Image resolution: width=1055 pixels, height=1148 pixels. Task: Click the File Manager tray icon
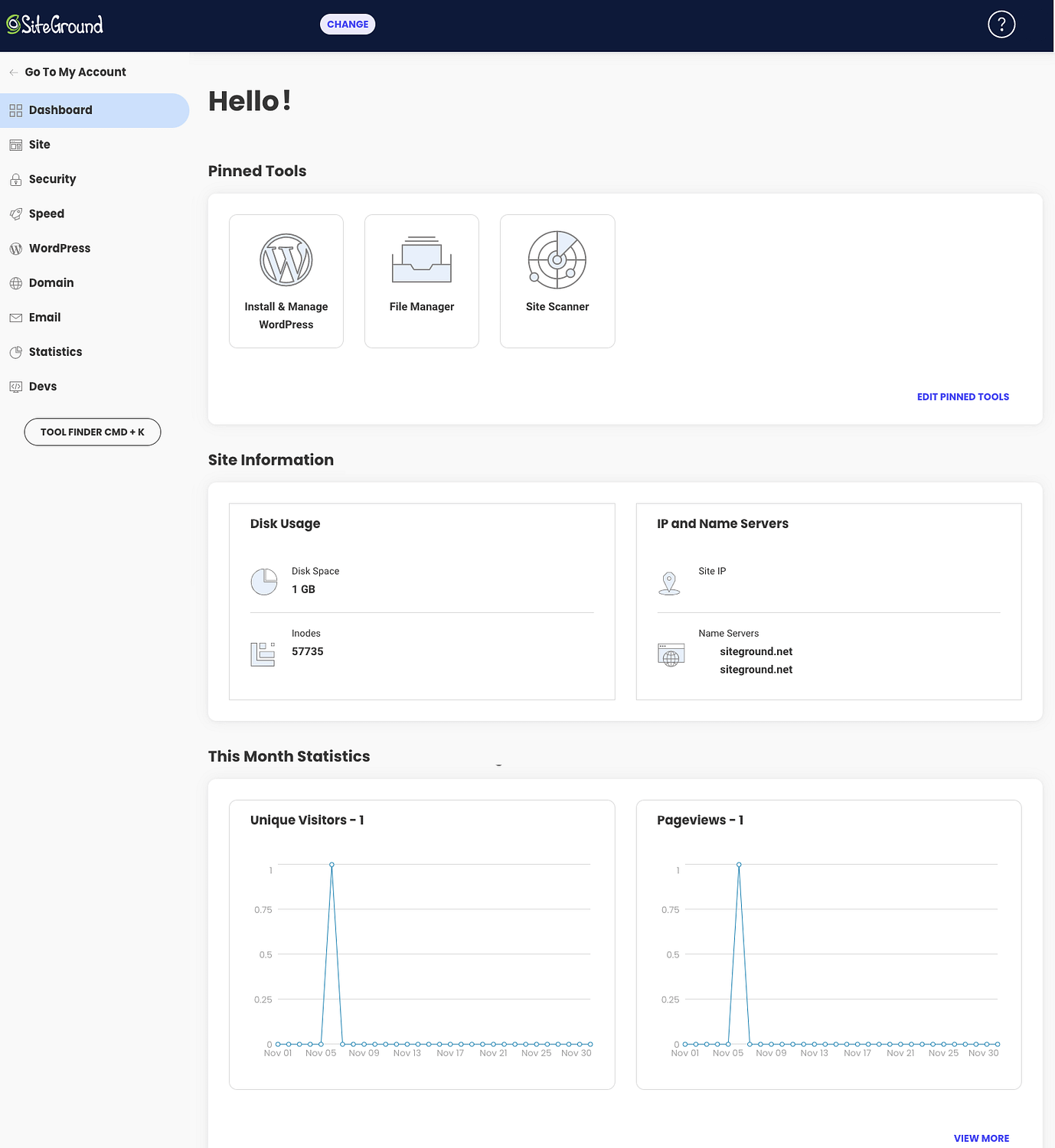pyautogui.click(x=422, y=259)
